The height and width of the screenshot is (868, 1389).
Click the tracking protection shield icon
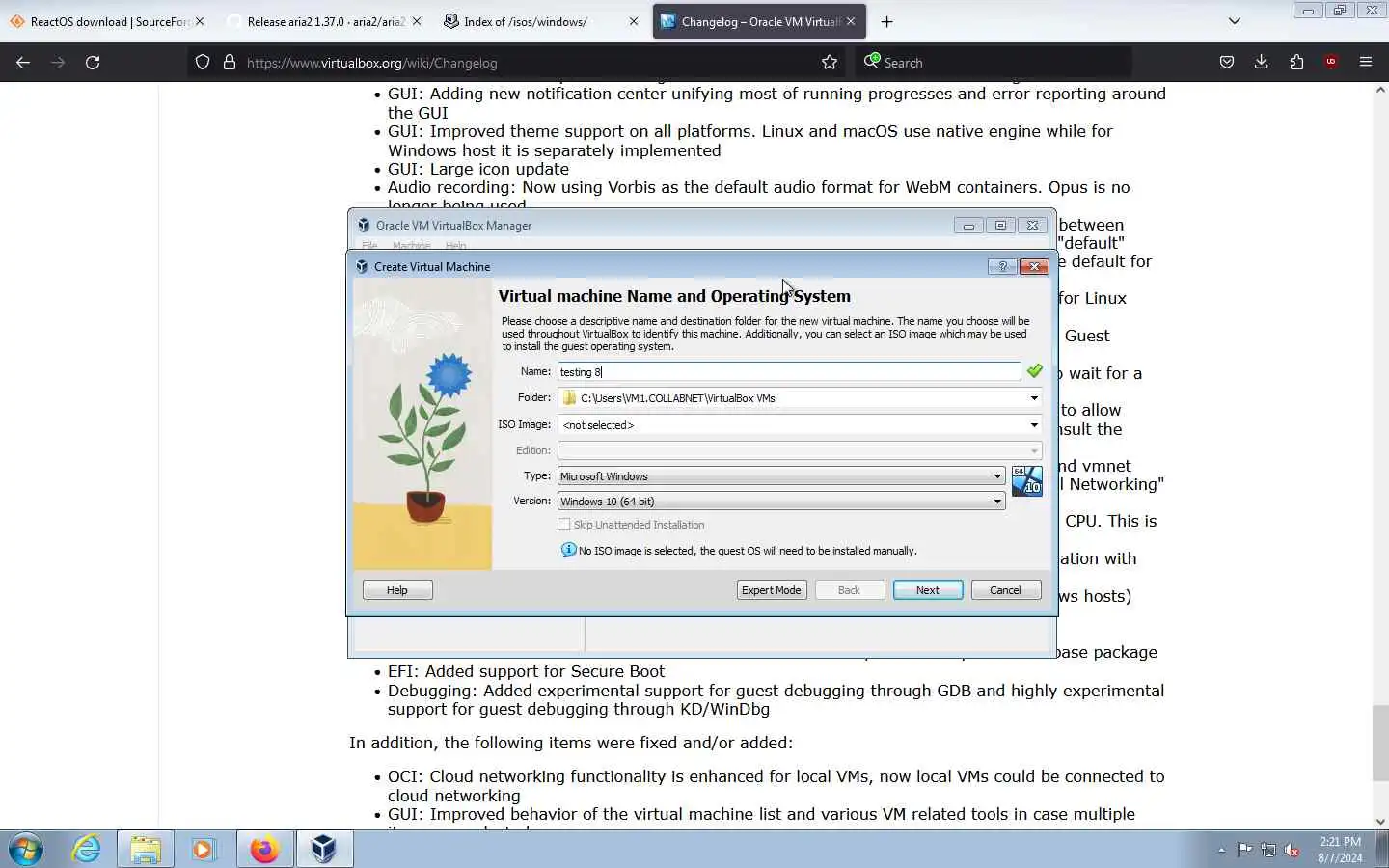pos(203,62)
